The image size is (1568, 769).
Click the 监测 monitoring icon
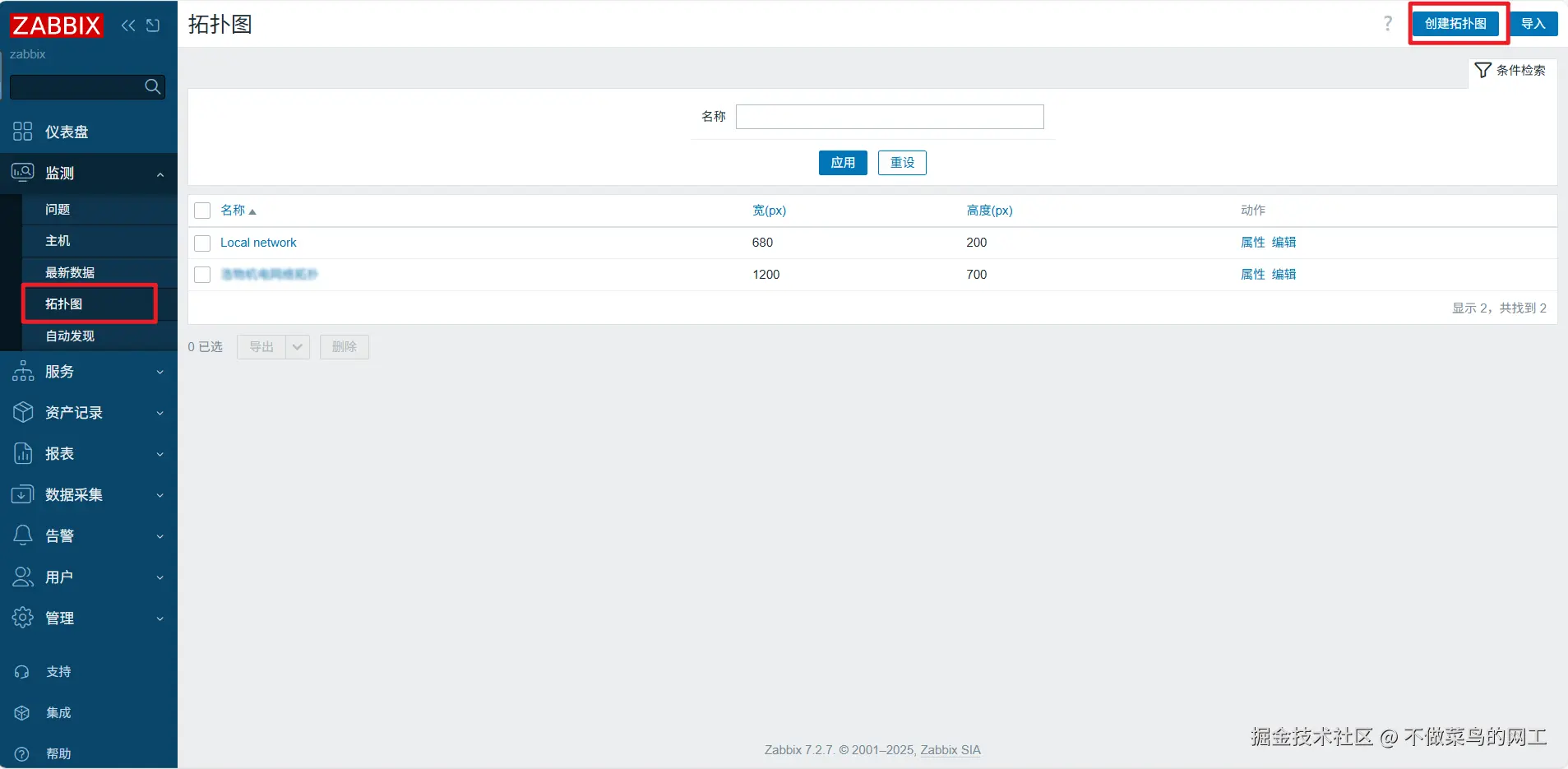tap(23, 173)
